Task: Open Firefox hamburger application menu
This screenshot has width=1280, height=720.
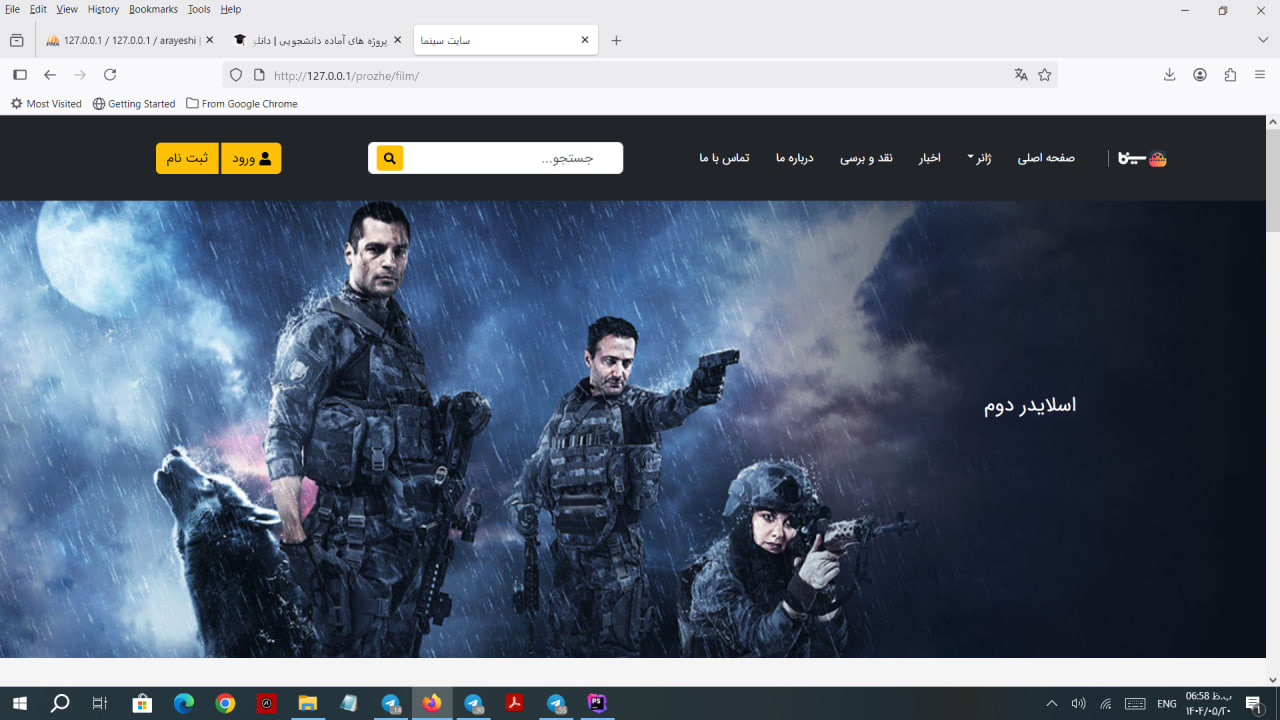Action: coord(1260,75)
